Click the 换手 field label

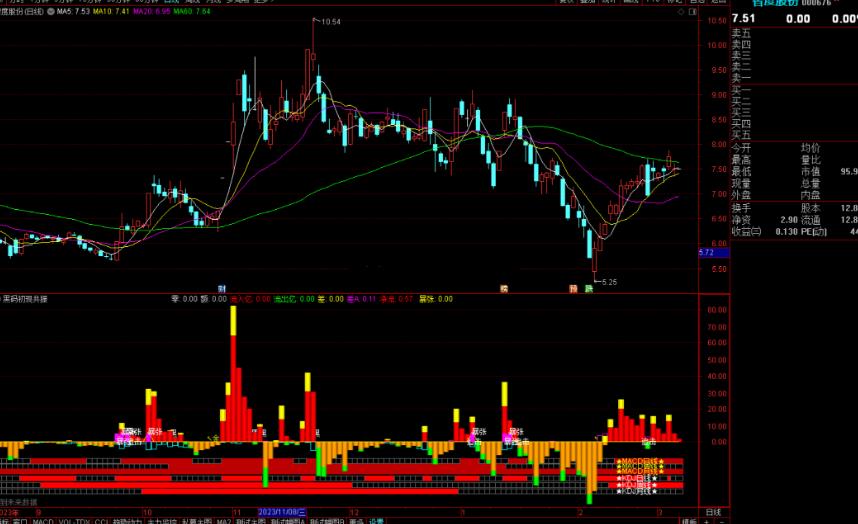741,208
